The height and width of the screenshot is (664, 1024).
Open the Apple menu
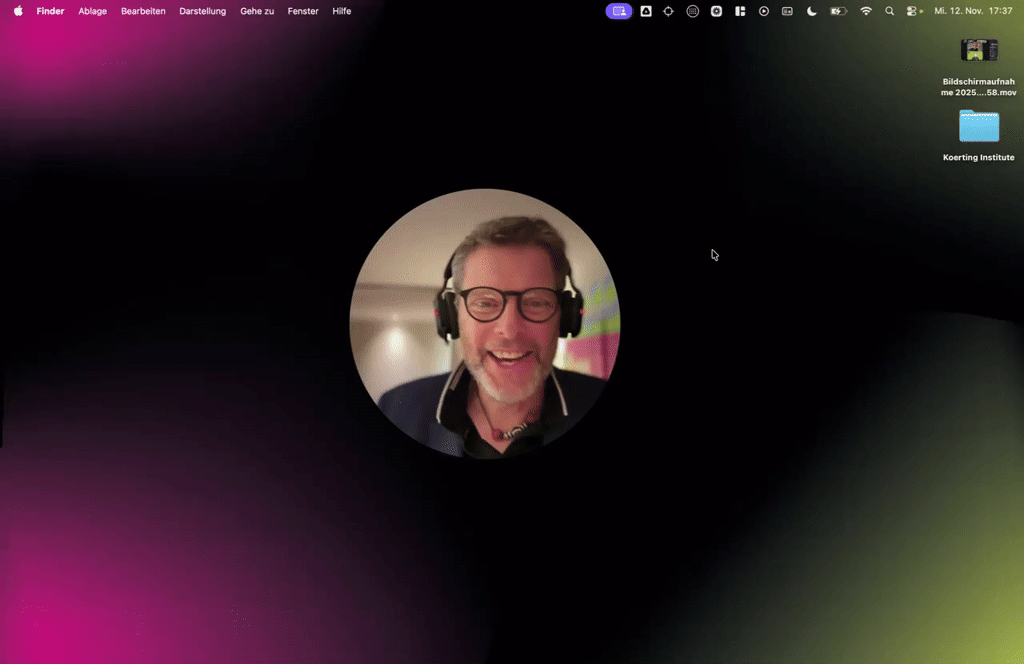click(x=18, y=11)
